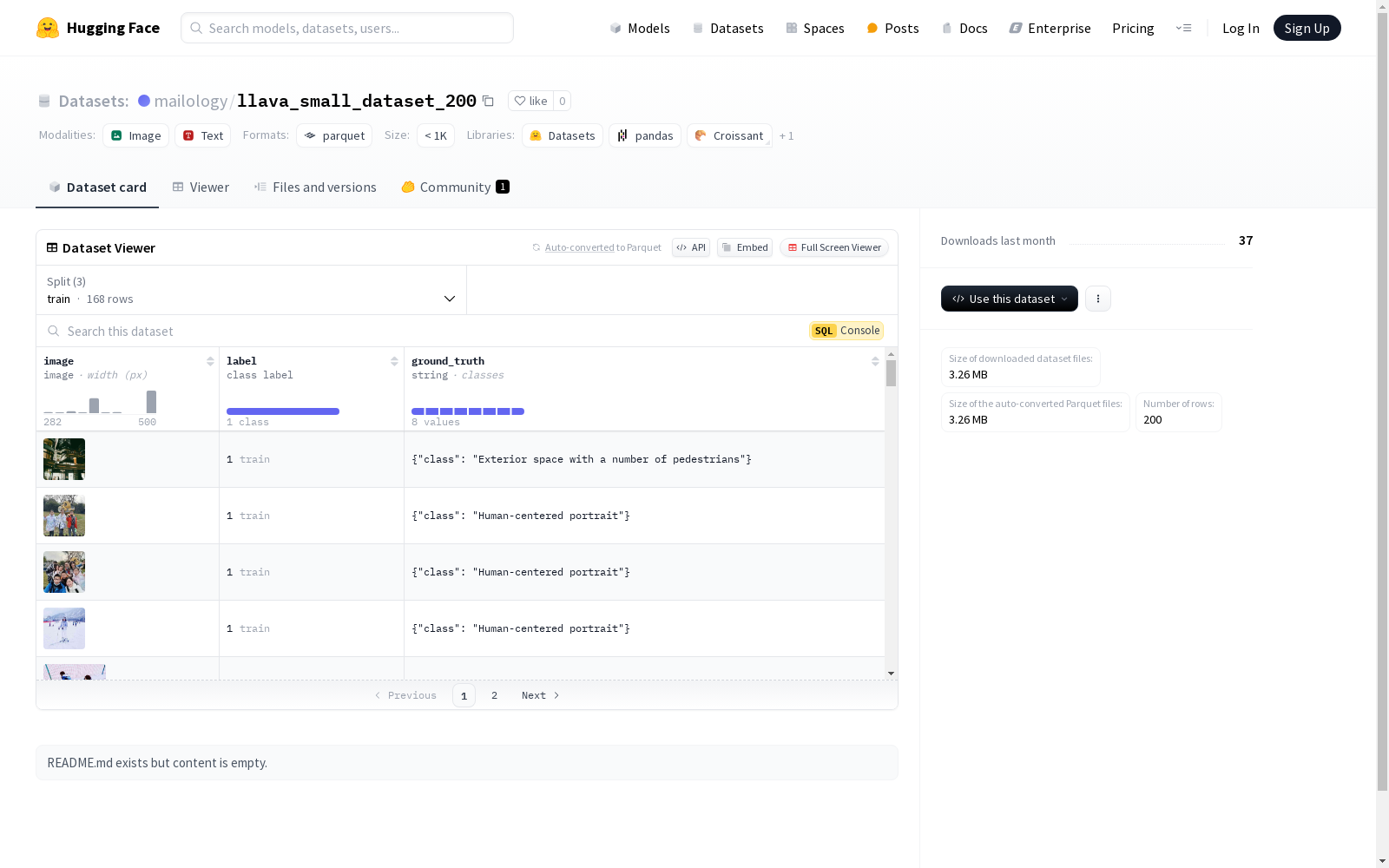Select page 1 in pagination
Image resolution: width=1389 pixels, height=868 pixels.
pos(464,695)
